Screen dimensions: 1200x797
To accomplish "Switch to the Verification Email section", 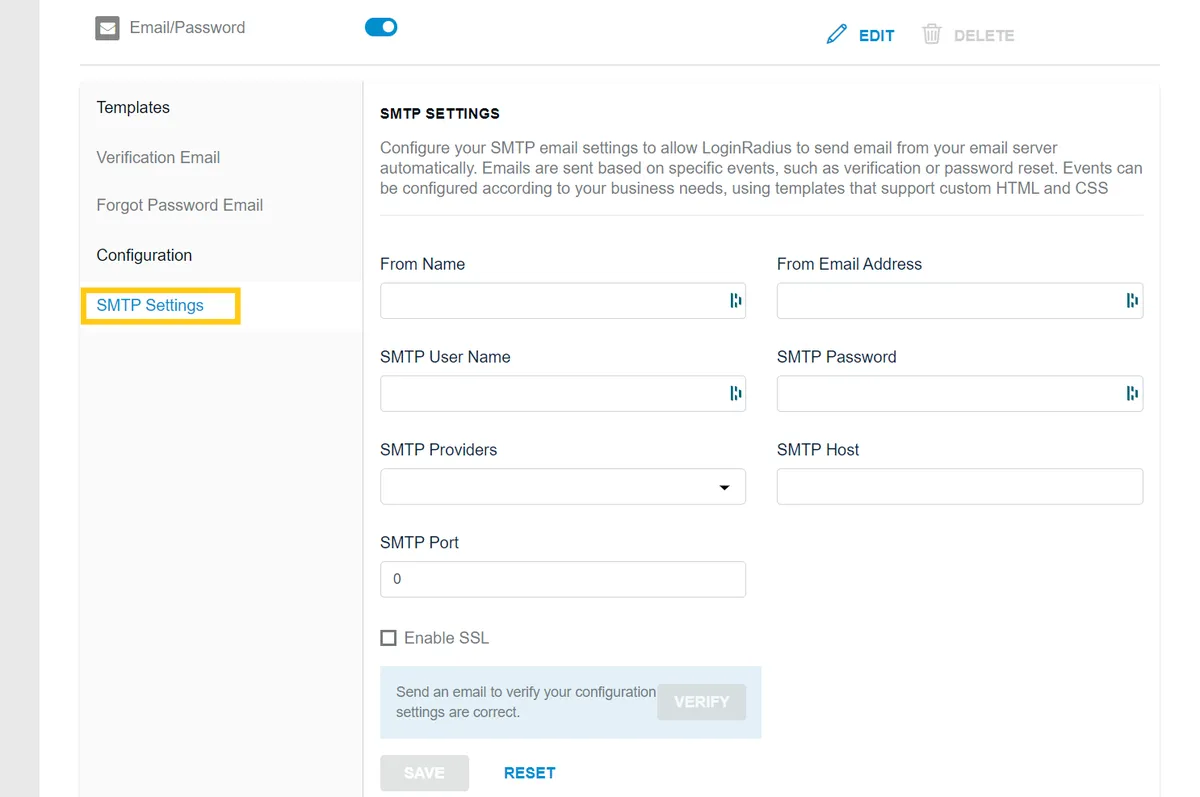I will [157, 157].
